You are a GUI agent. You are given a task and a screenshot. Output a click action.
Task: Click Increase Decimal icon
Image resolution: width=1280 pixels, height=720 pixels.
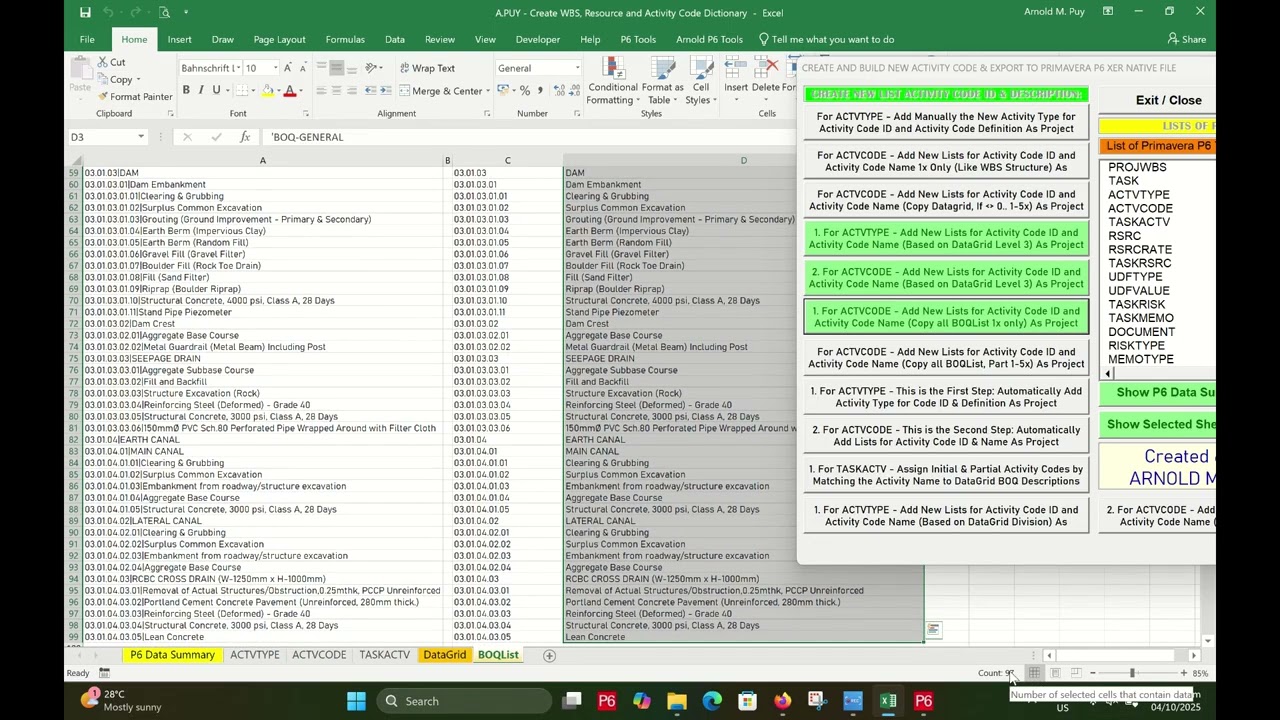pyautogui.click(x=557, y=91)
